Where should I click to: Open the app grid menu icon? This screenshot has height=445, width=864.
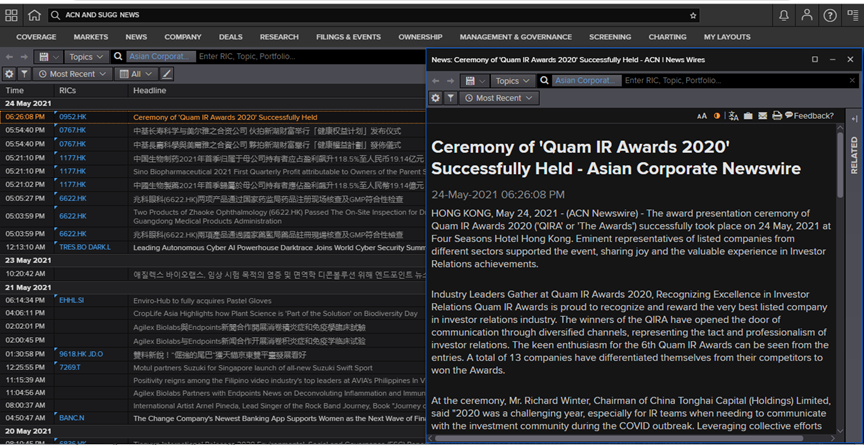pyautogui.click(x=11, y=15)
